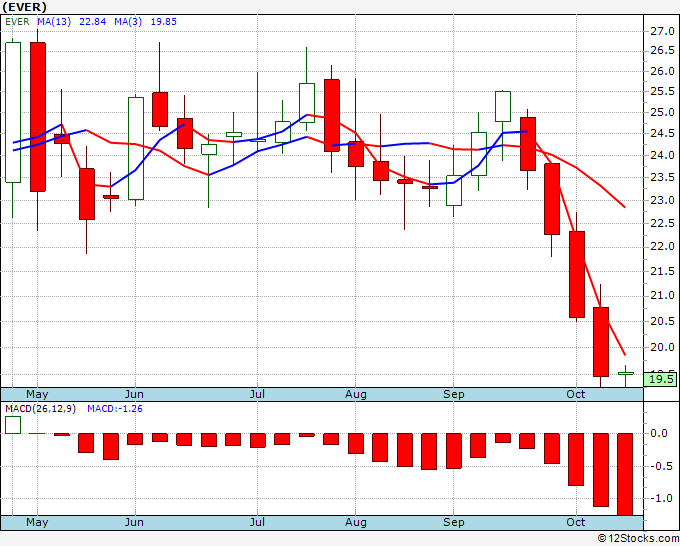Click Jul on the price chart date axis
The height and width of the screenshot is (546, 680).
[x=257, y=395]
